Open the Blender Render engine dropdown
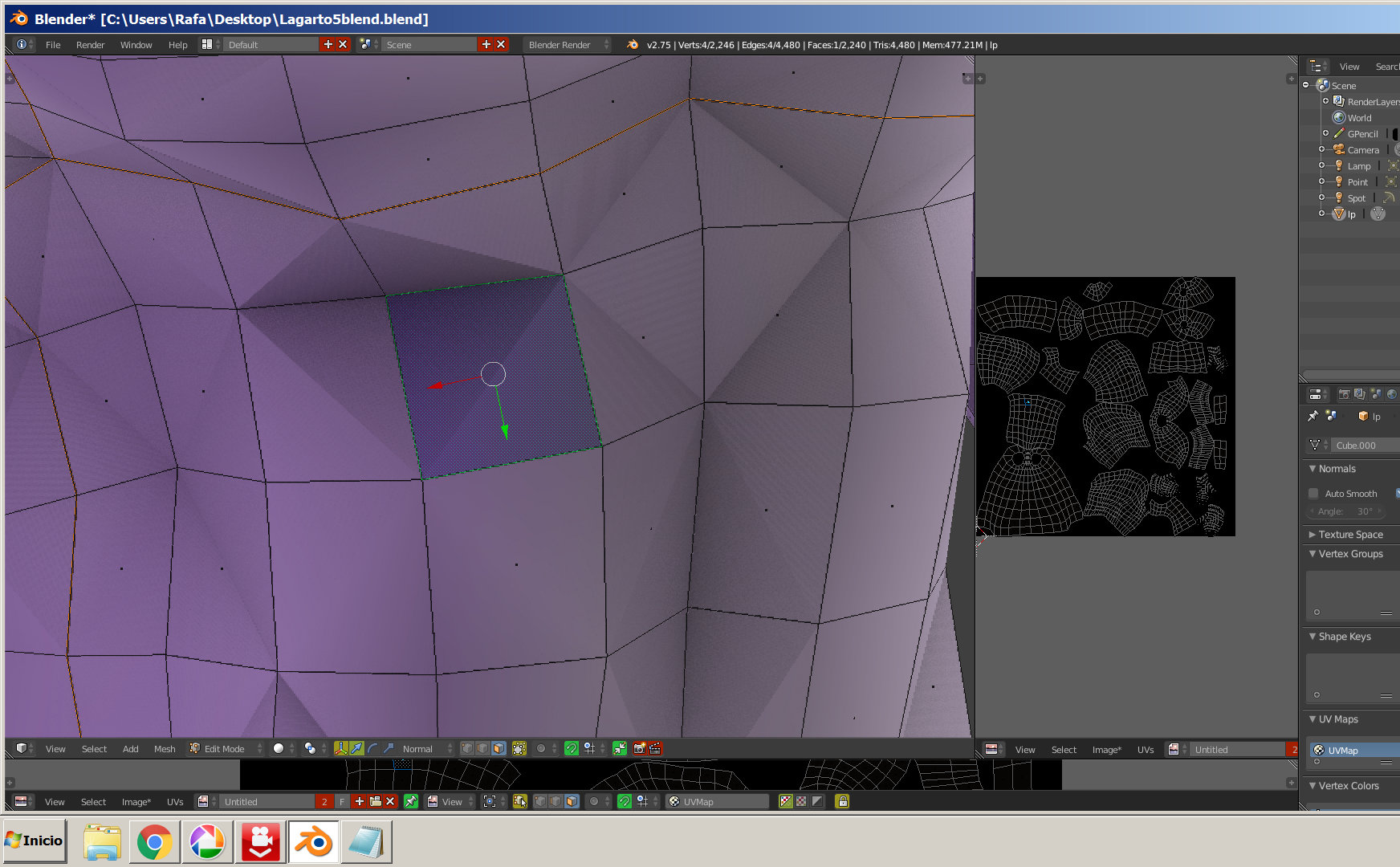The image size is (1400, 867). (567, 45)
